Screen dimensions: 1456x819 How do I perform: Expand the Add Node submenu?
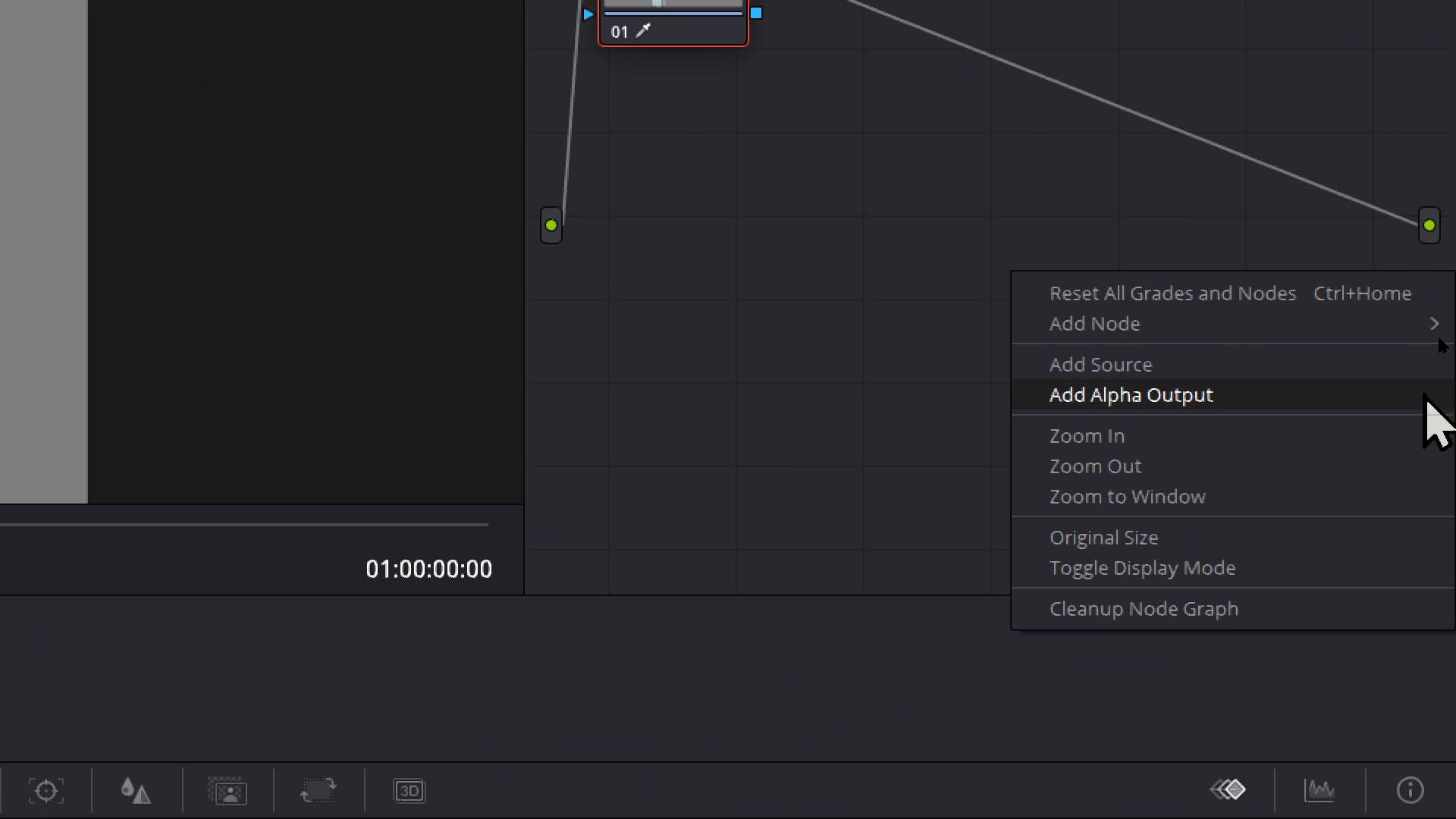coord(1094,324)
